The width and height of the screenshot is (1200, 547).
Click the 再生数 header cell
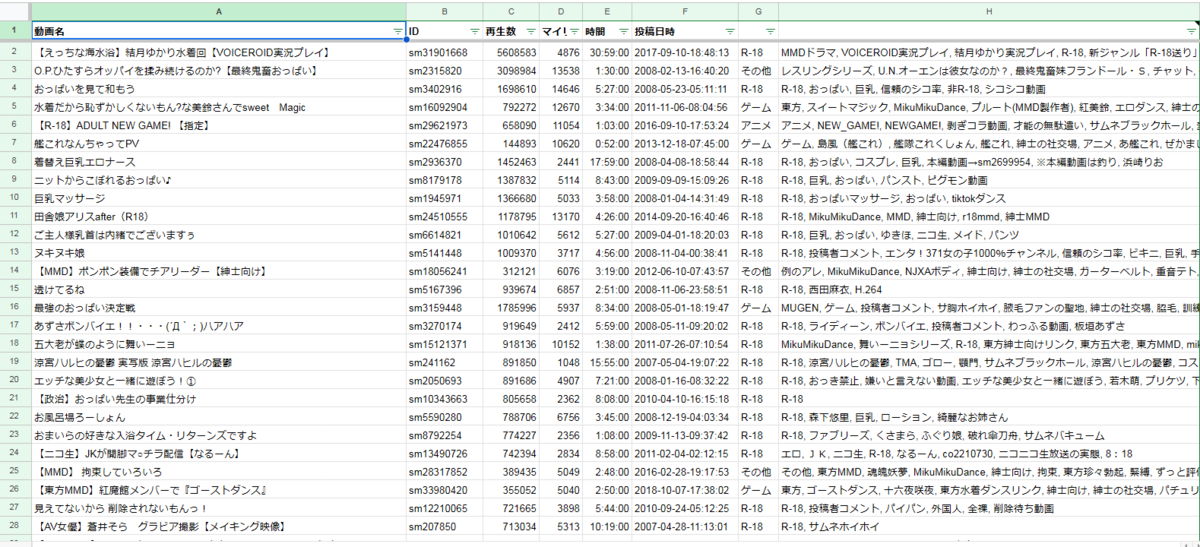click(x=512, y=31)
